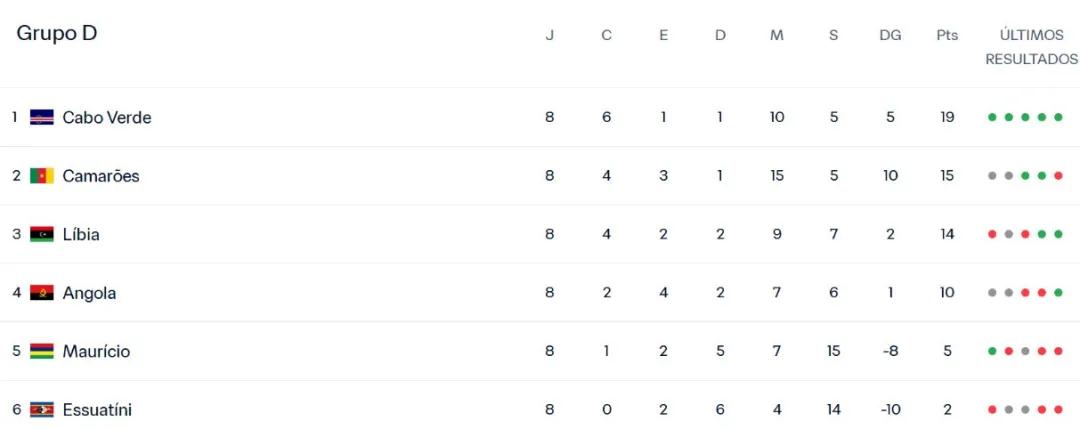Select the Líbia team name
The image size is (1080, 429).
81,234
